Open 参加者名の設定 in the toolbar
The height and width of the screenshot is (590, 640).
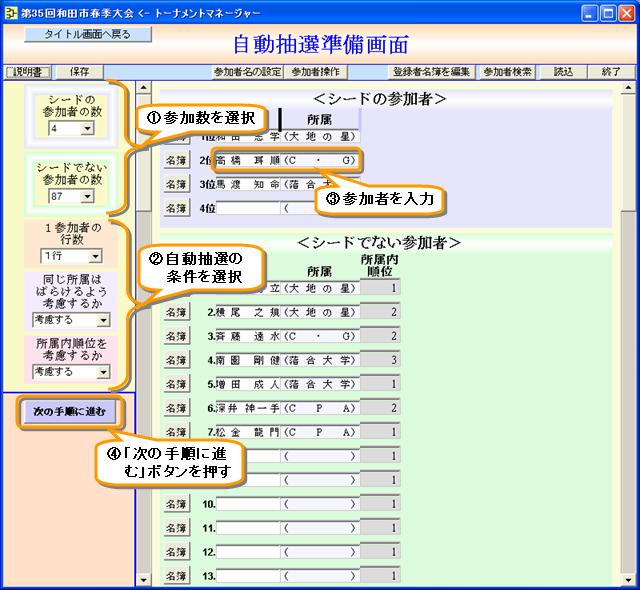pos(246,72)
